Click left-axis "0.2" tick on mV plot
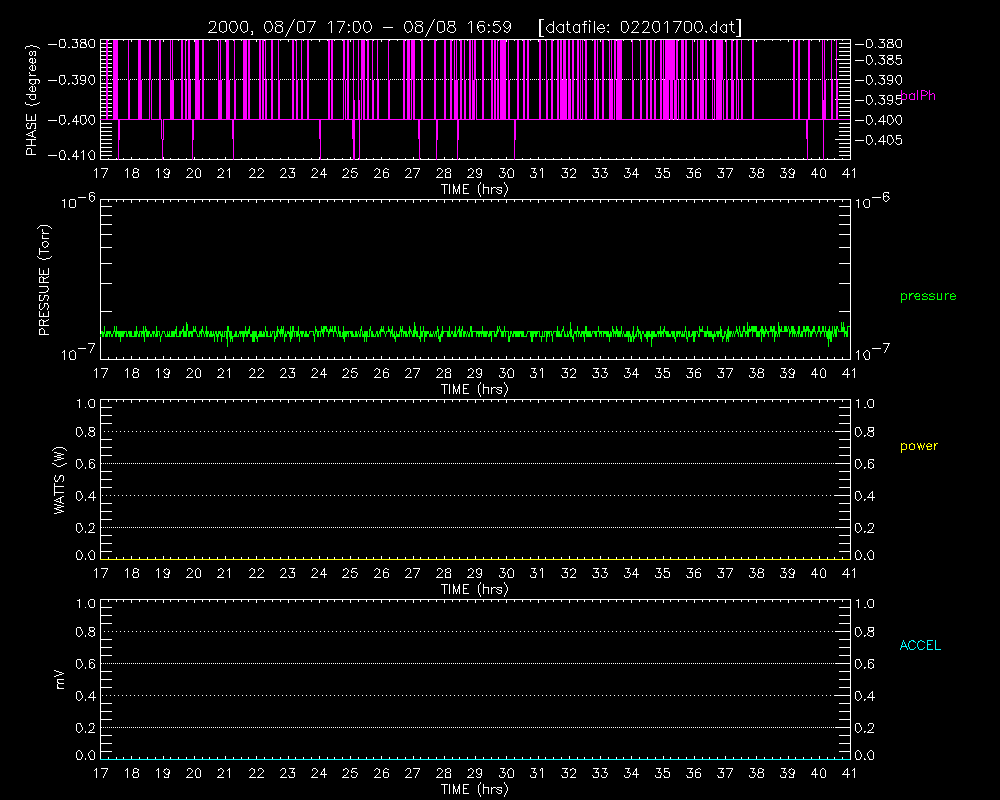Image resolution: width=1000 pixels, height=800 pixels. (85, 728)
